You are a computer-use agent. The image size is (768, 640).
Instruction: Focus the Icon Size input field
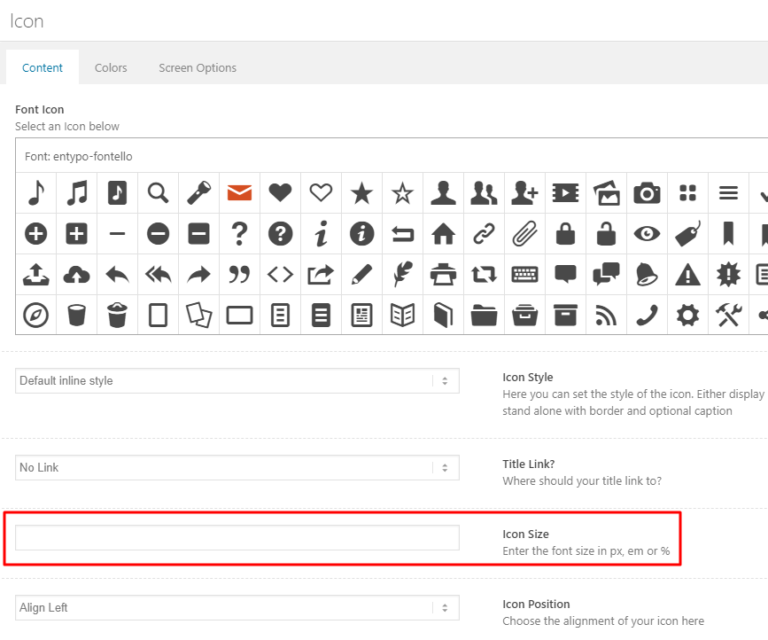(x=237, y=538)
